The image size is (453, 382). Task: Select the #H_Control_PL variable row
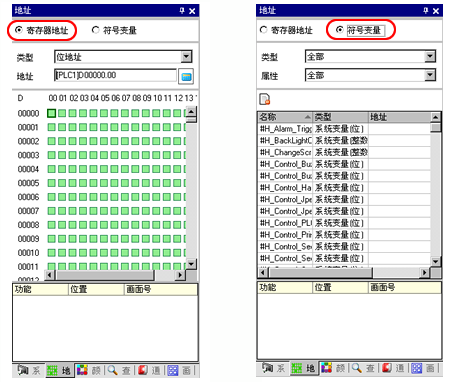[x=345, y=223]
